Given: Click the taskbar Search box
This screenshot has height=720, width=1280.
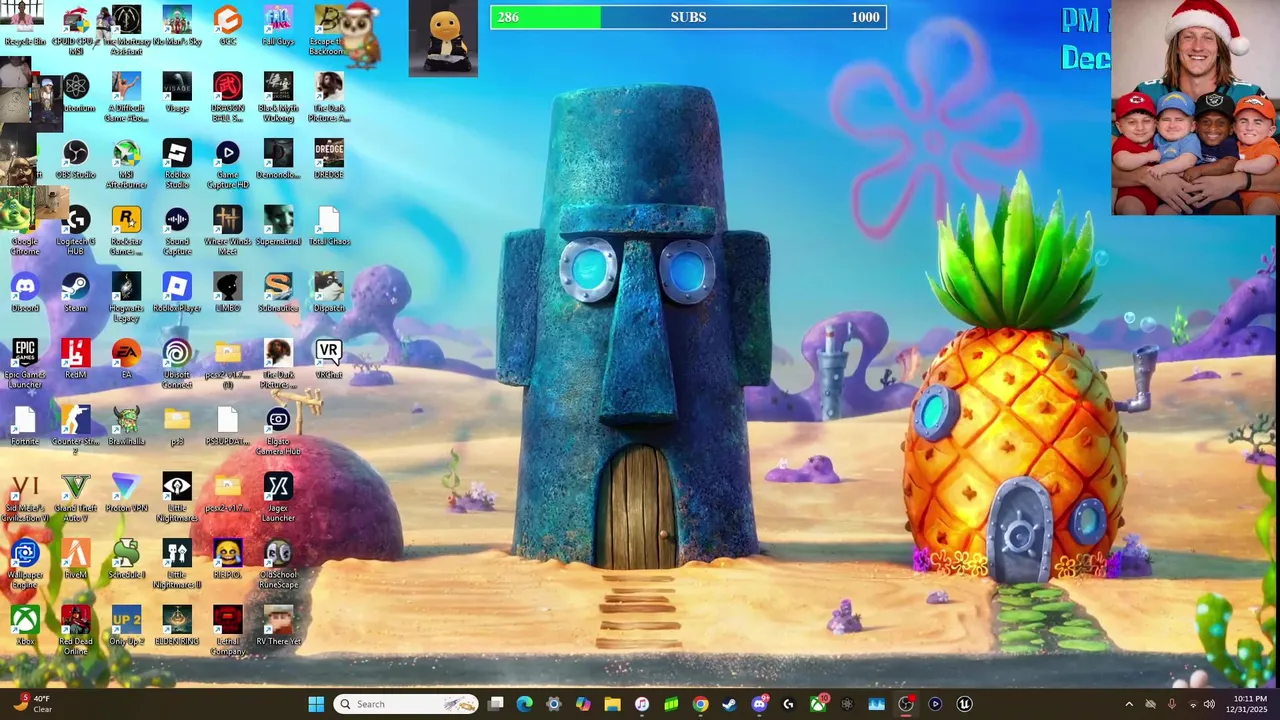Looking at the screenshot, I should coord(406,704).
